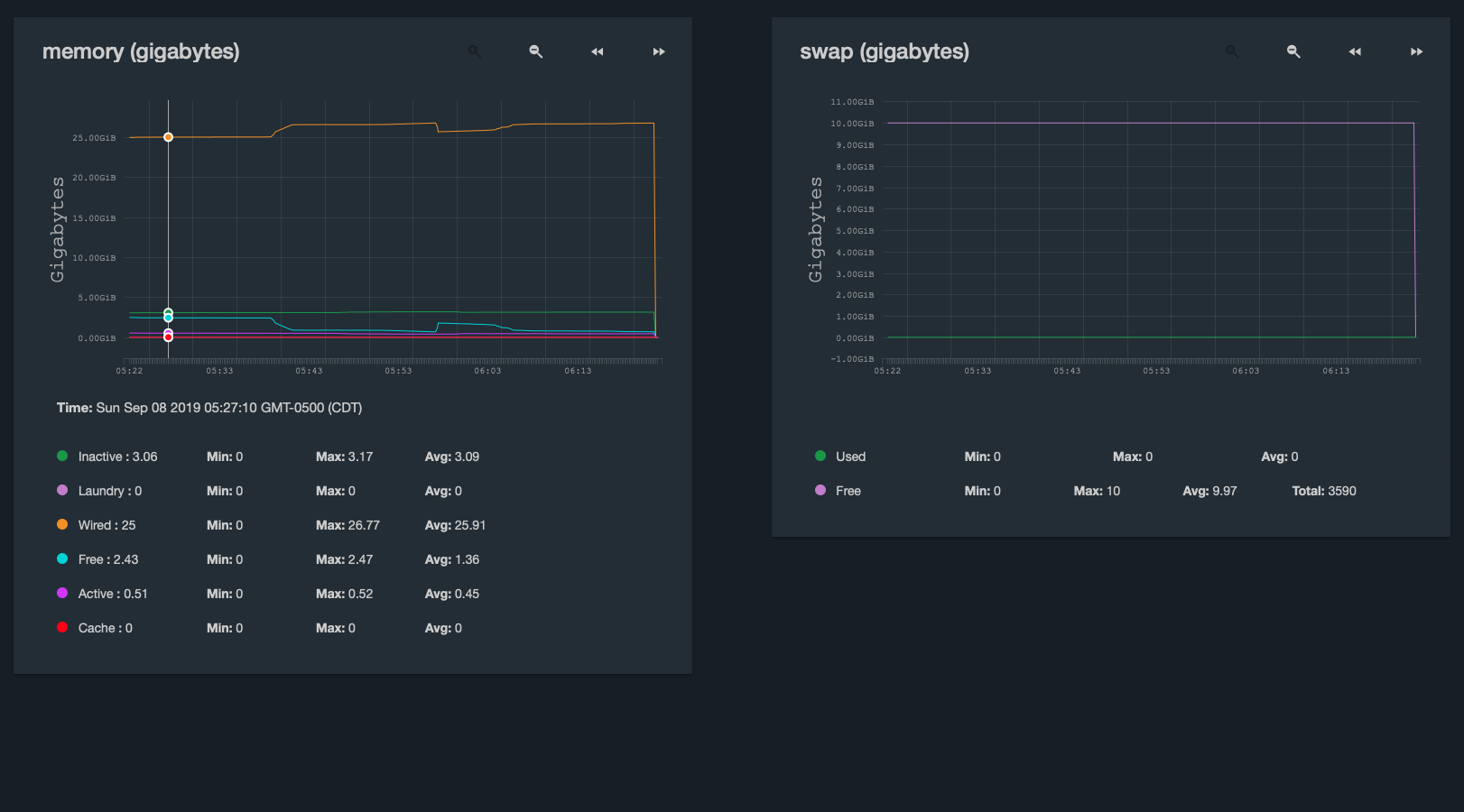Click '05:43' tick on memory time axis

point(309,371)
